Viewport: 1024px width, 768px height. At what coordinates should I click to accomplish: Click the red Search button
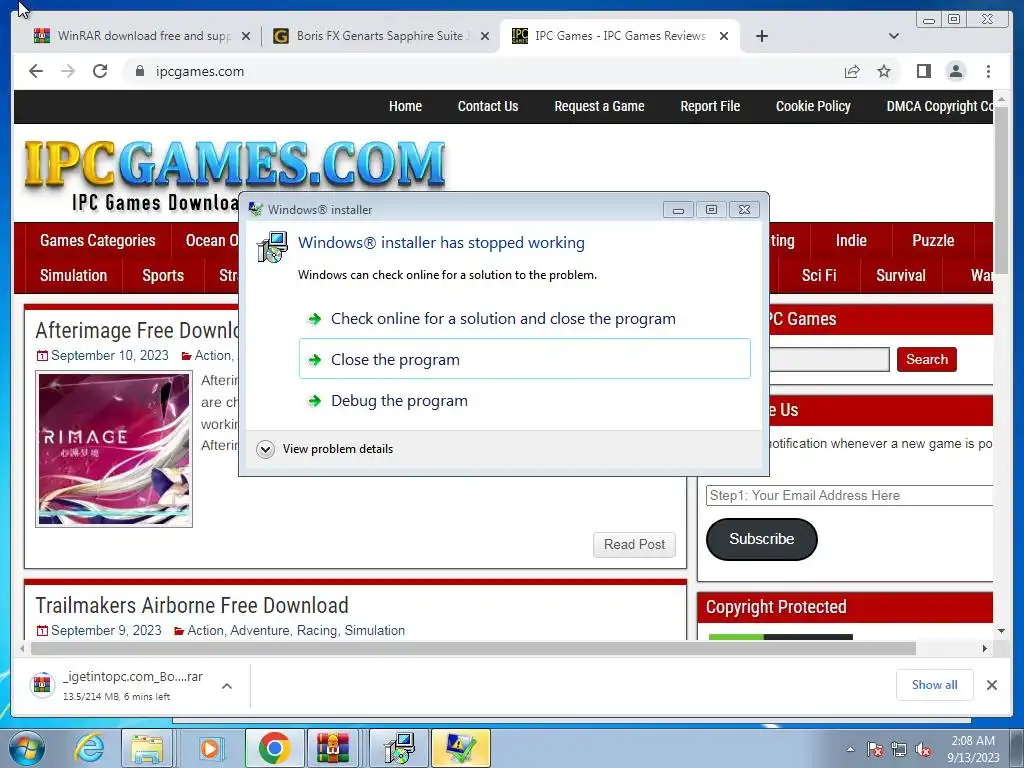click(x=927, y=359)
